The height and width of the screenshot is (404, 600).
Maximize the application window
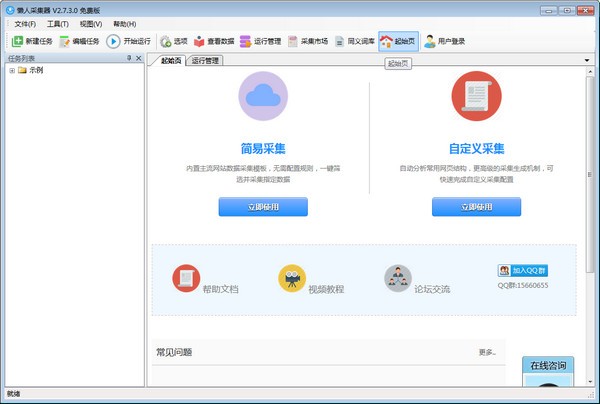pyautogui.click(x=567, y=10)
